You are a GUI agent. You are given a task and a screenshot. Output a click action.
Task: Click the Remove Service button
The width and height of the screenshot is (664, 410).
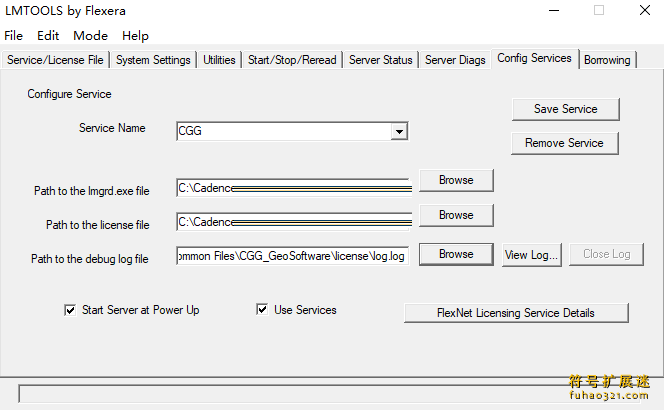(564, 143)
